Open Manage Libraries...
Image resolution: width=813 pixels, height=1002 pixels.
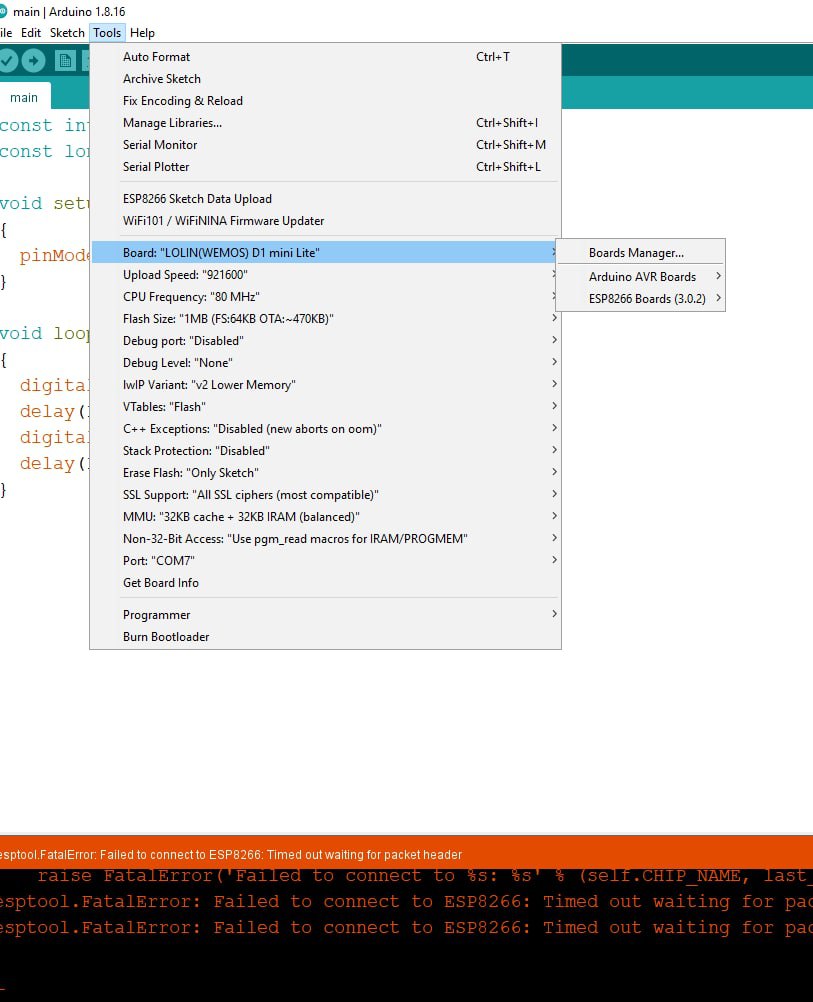pos(325,123)
